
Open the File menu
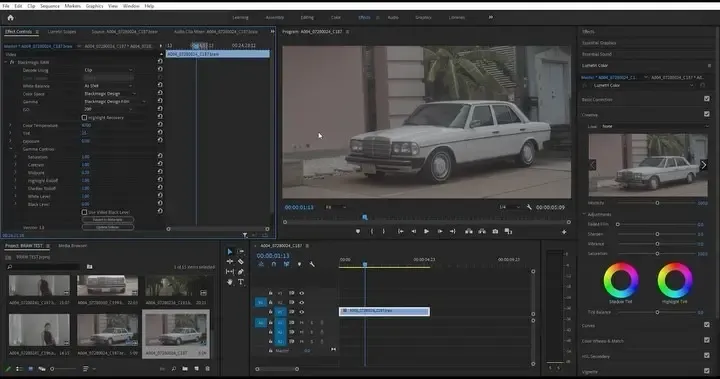point(6,6)
